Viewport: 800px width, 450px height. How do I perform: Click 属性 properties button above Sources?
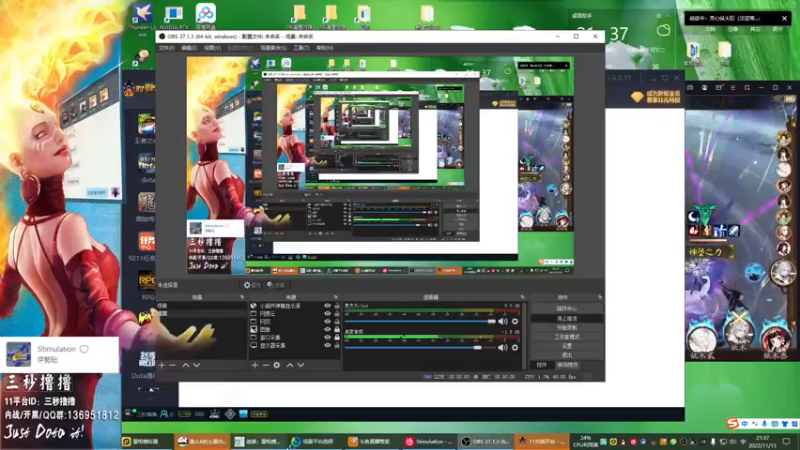[252, 285]
